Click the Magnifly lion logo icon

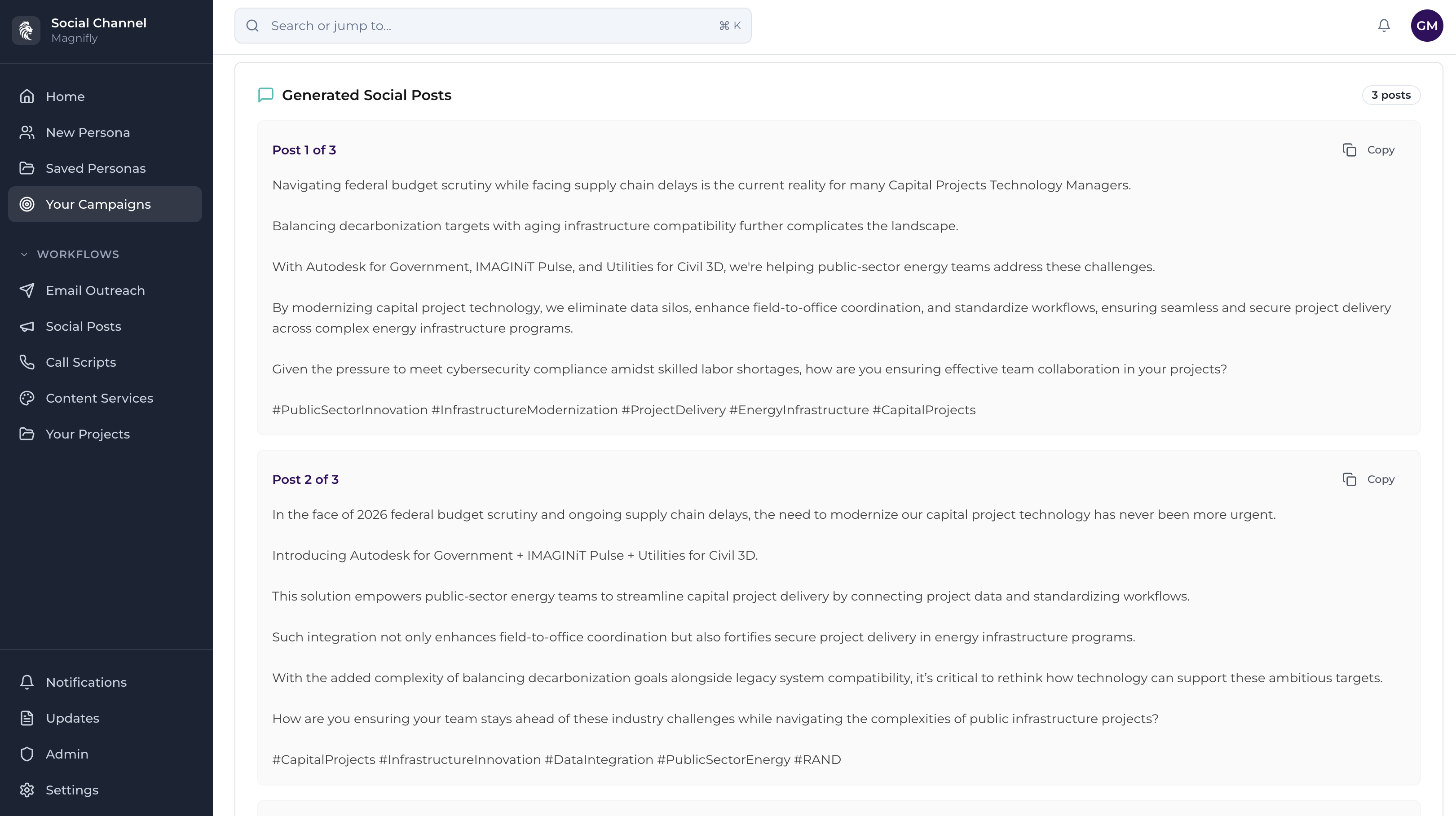point(26,30)
